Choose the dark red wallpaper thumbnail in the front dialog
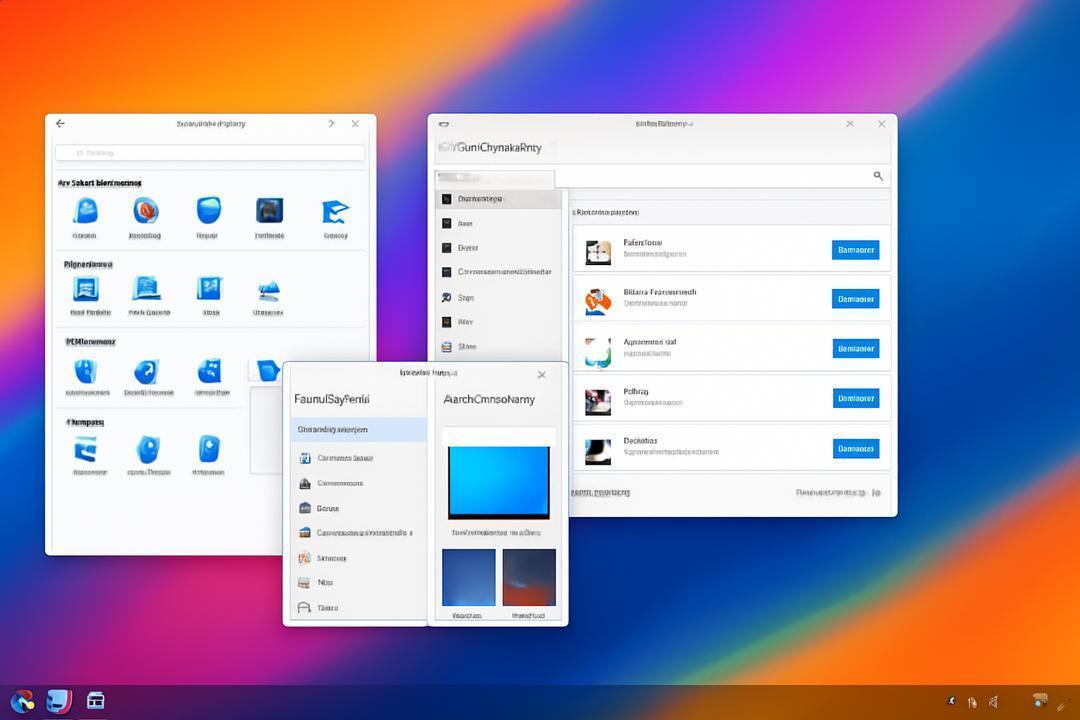Image resolution: width=1080 pixels, height=720 pixels. point(529,577)
